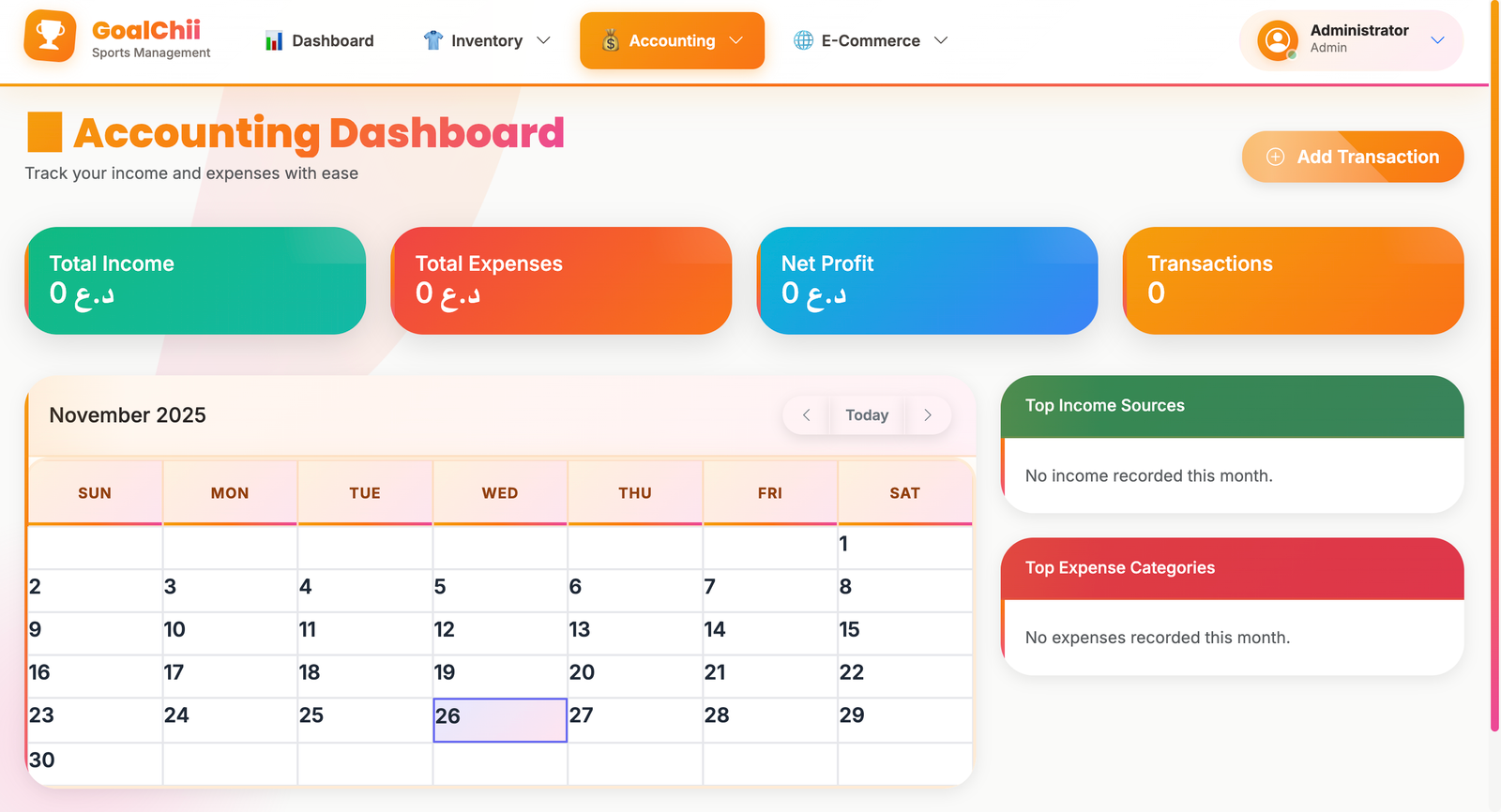Select November 14 calendar cell
Screen dimensions: 1501x812
pos(769,633)
